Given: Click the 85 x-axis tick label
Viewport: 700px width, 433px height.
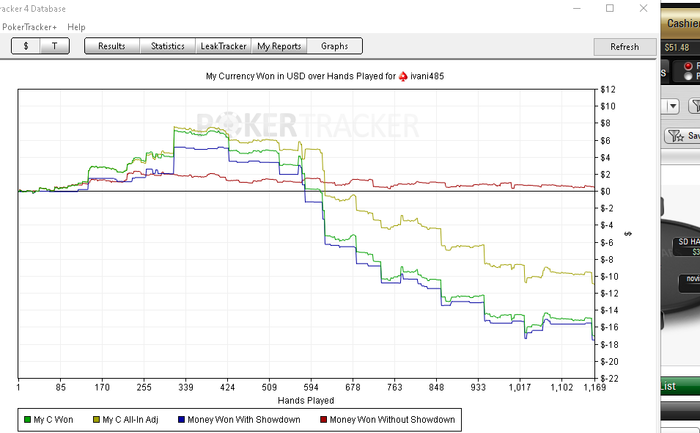Looking at the screenshot, I should (61, 387).
